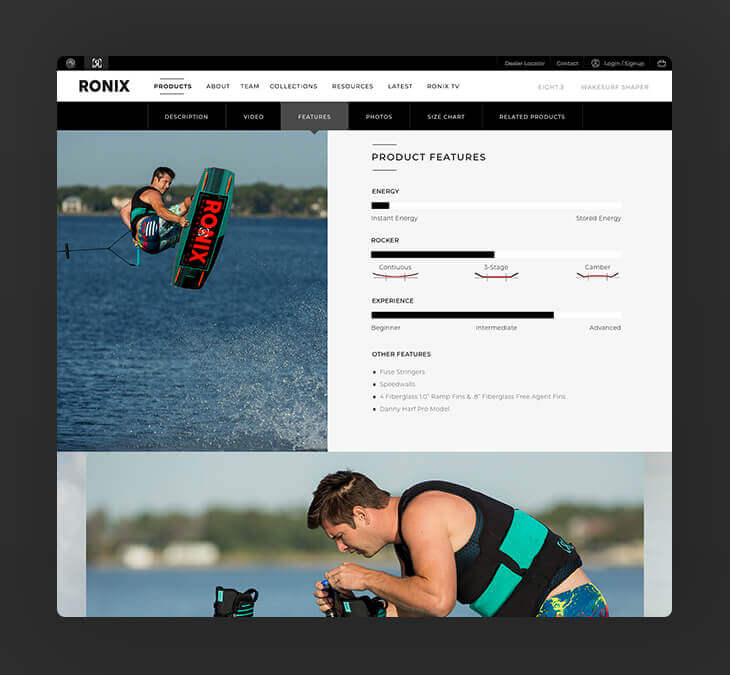The image size is (730, 675).
Task: Open the TEAM menu
Action: (250, 86)
